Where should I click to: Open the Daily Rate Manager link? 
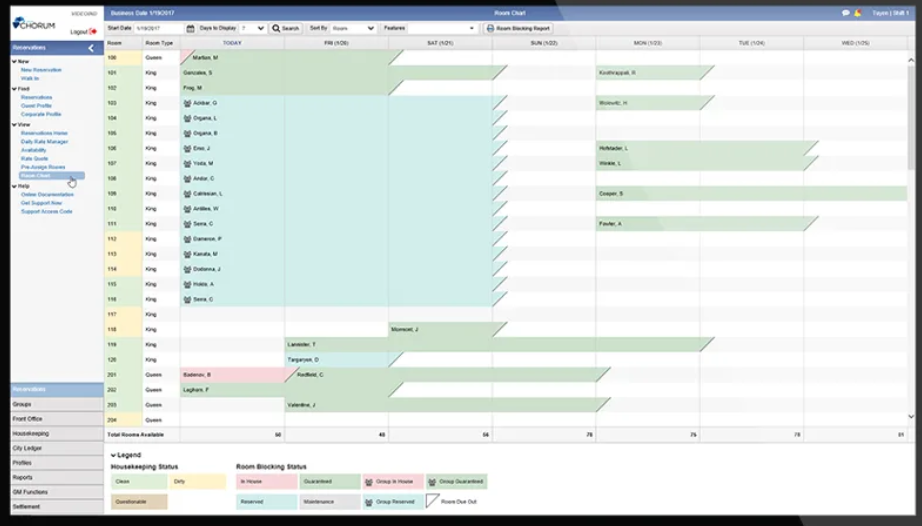pos(45,142)
